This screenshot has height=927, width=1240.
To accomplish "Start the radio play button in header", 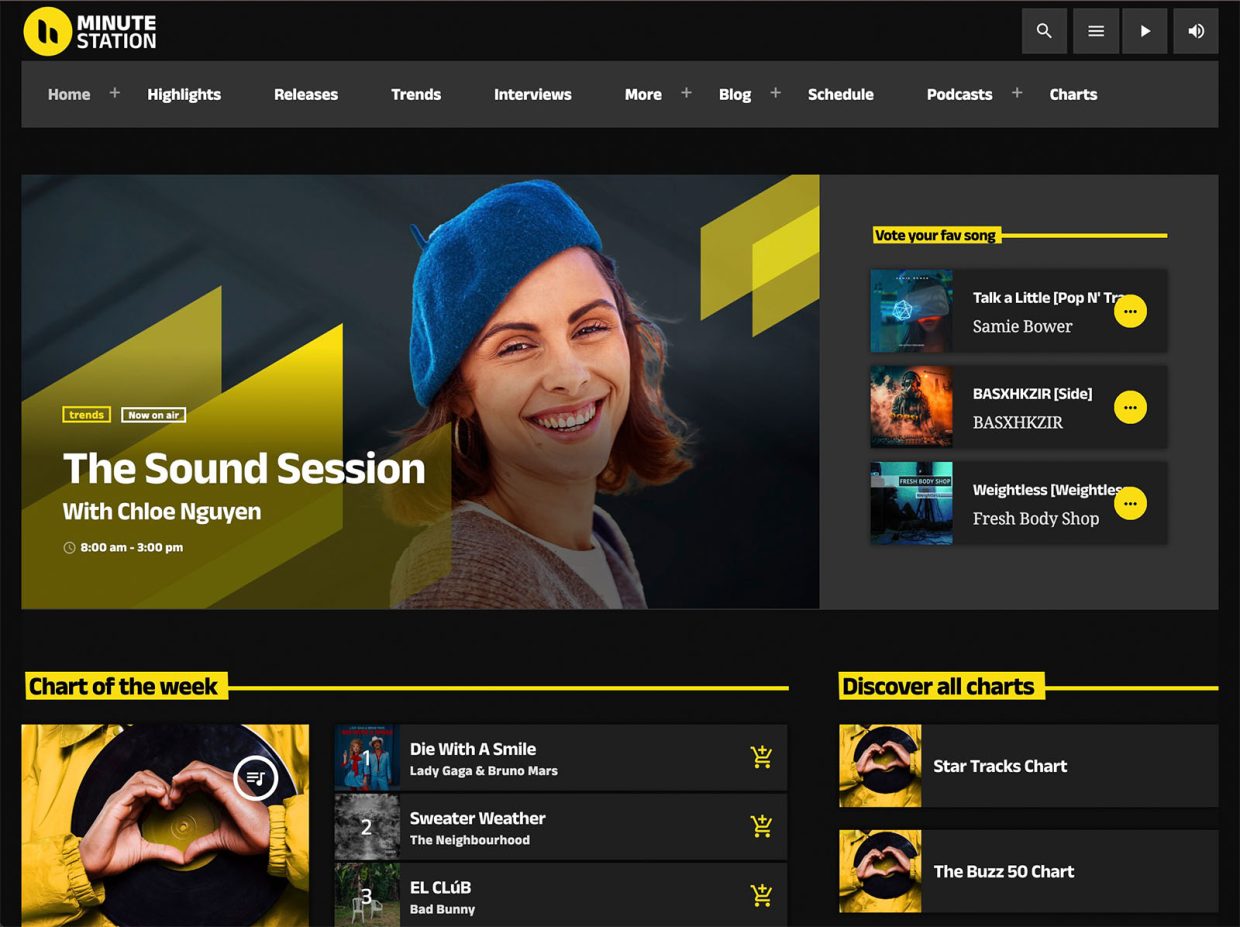I will pos(1146,31).
